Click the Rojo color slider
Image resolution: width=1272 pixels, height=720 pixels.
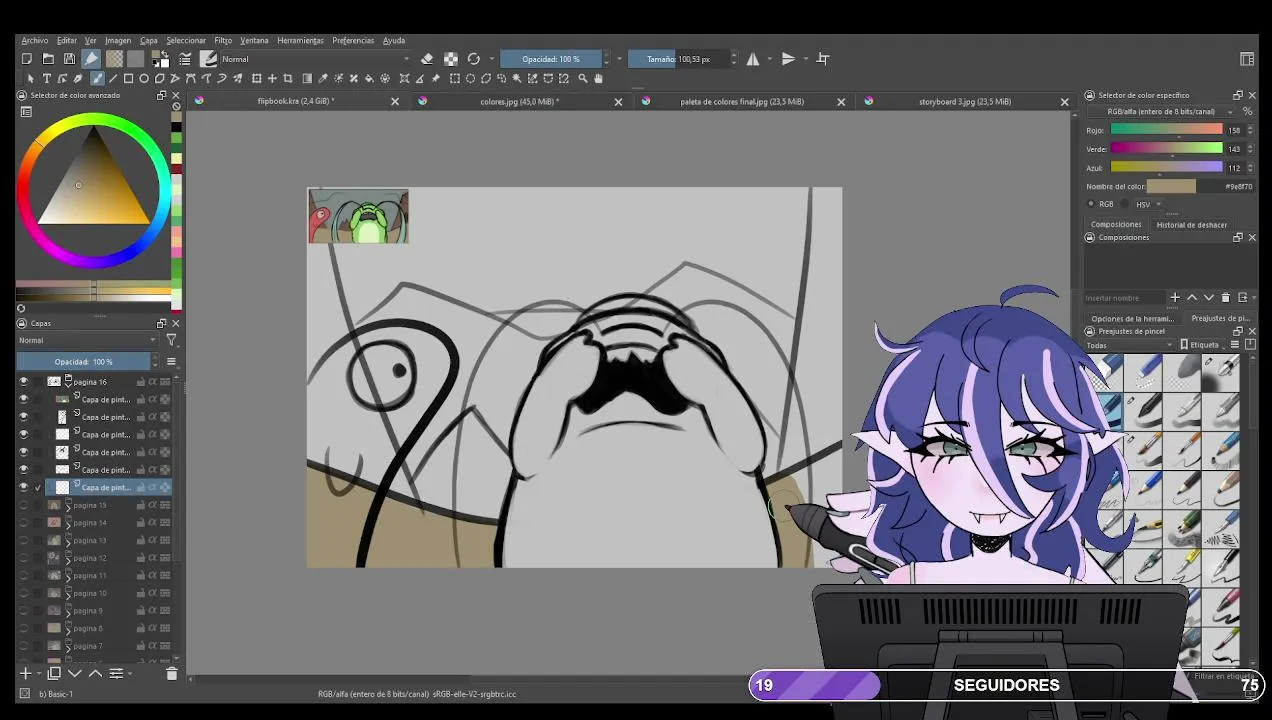(1166, 130)
